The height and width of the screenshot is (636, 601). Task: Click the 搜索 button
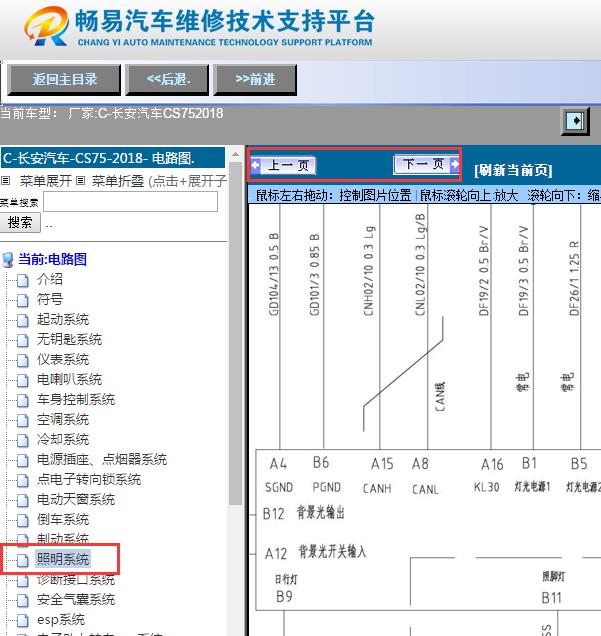20,222
